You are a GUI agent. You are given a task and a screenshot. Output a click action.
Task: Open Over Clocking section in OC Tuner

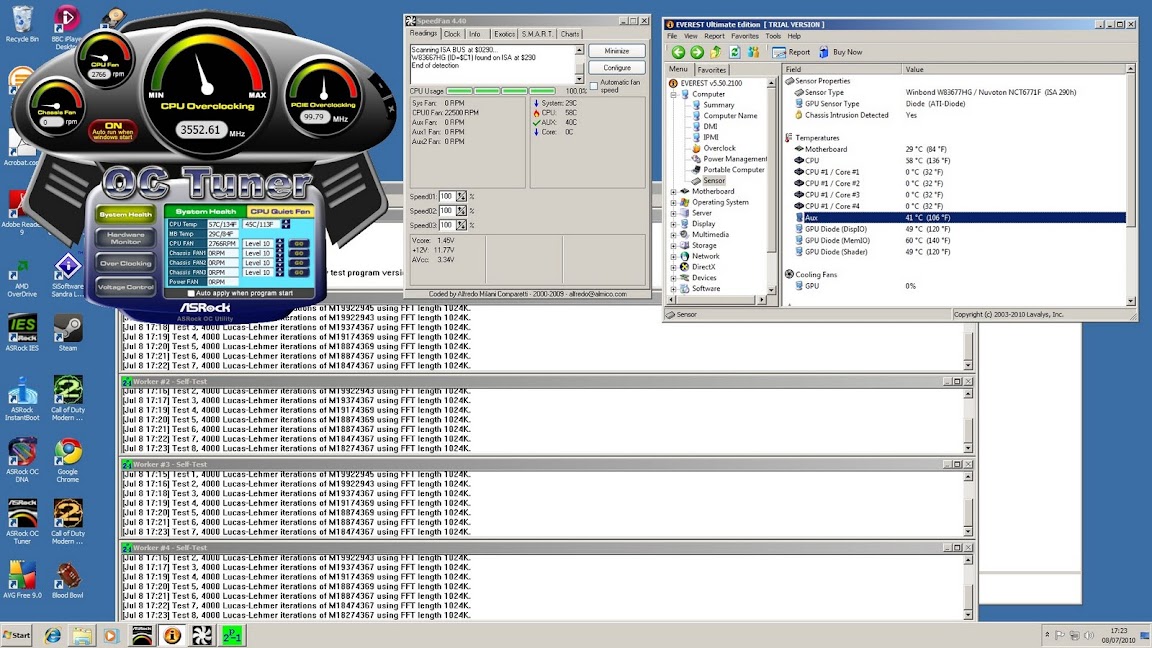[x=125, y=263]
